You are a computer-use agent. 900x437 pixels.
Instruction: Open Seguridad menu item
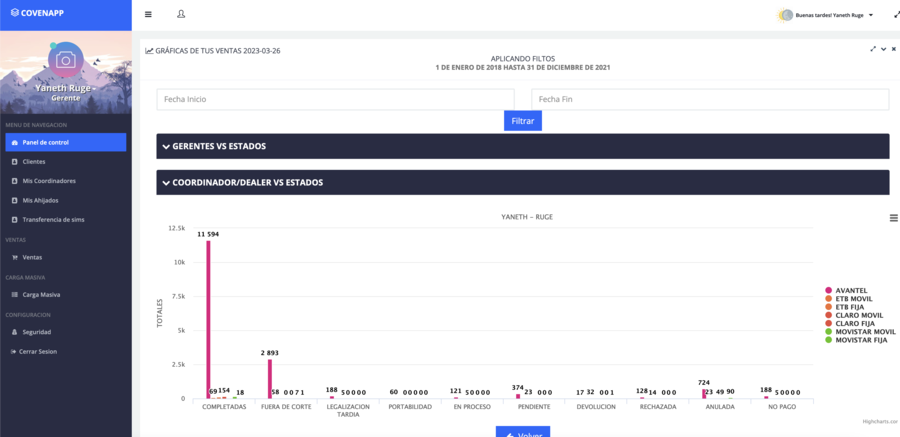tap(66, 332)
